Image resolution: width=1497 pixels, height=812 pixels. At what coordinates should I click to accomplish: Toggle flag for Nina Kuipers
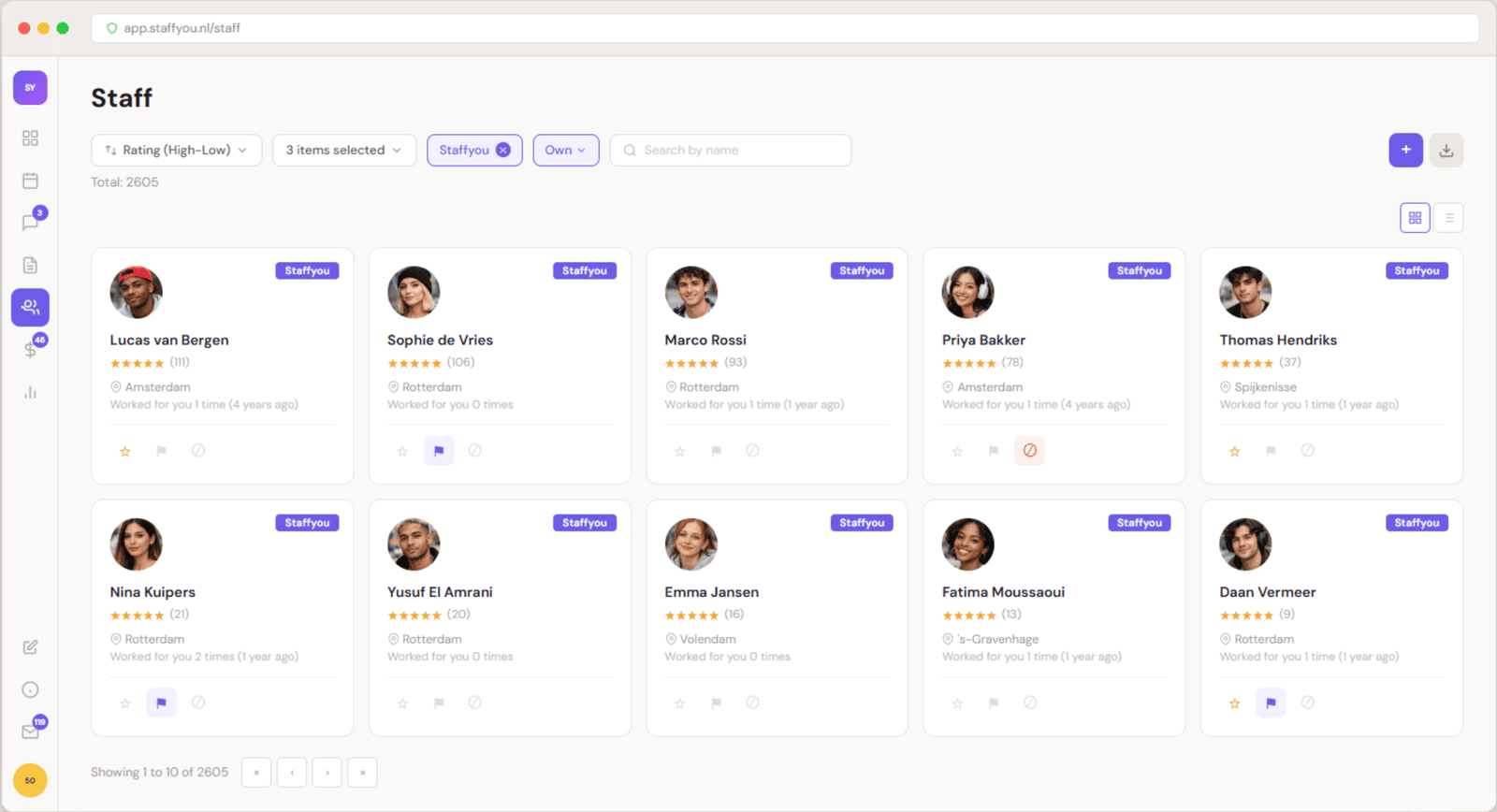[161, 703]
